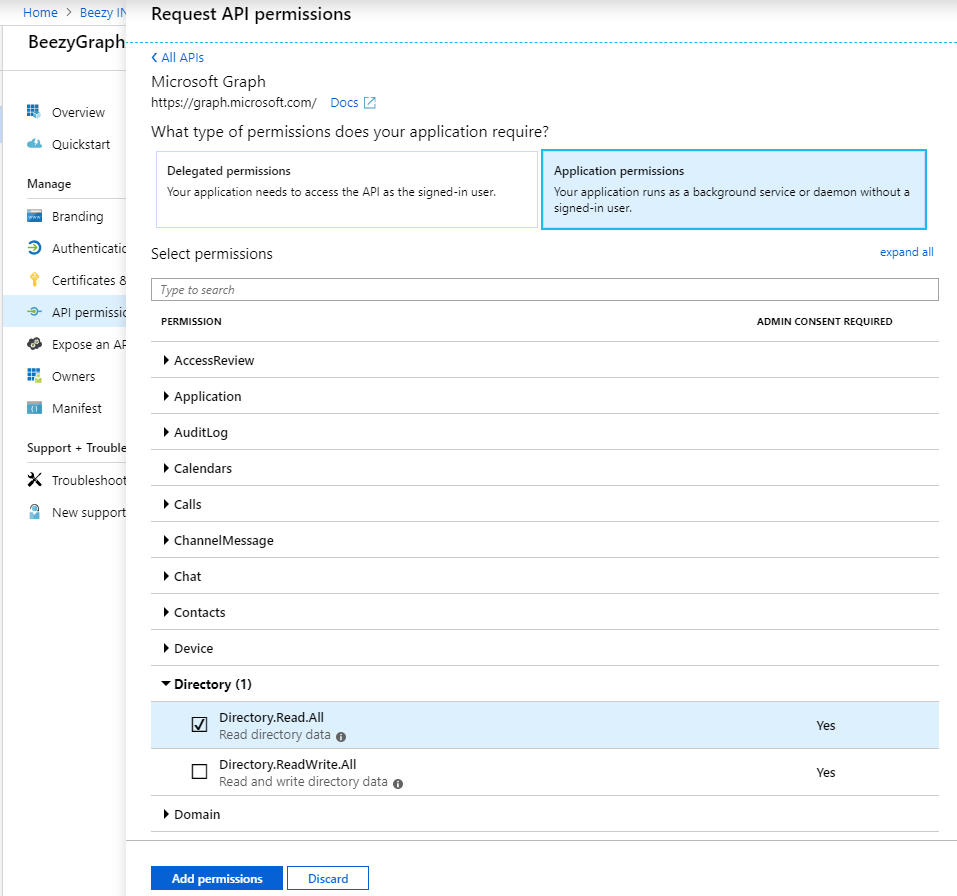Click the Discard button
Image resolution: width=957 pixels, height=896 pixels.
coord(328,878)
